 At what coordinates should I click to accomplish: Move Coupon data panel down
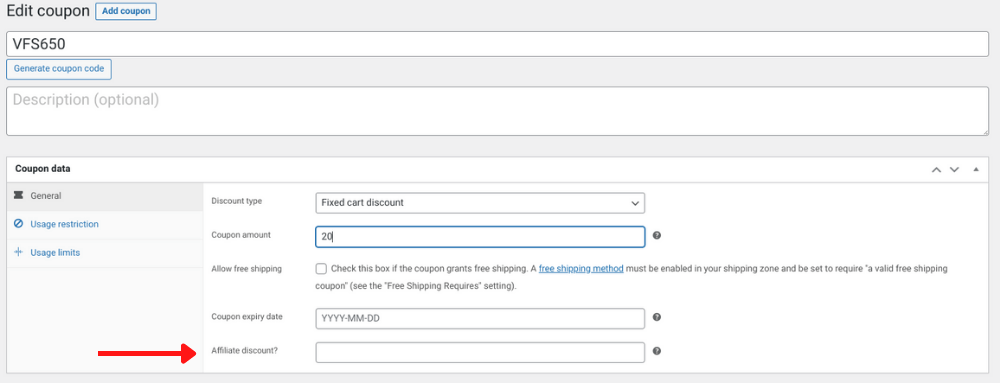pos(954,170)
